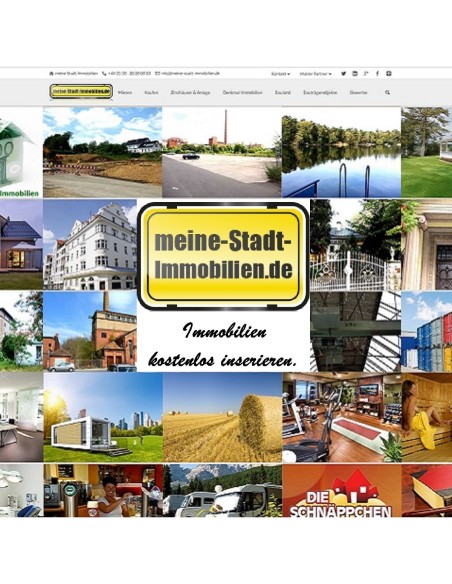This screenshot has width=452, height=584.
Task: Open the Mieten menu
Action: pyautogui.click(x=125, y=92)
